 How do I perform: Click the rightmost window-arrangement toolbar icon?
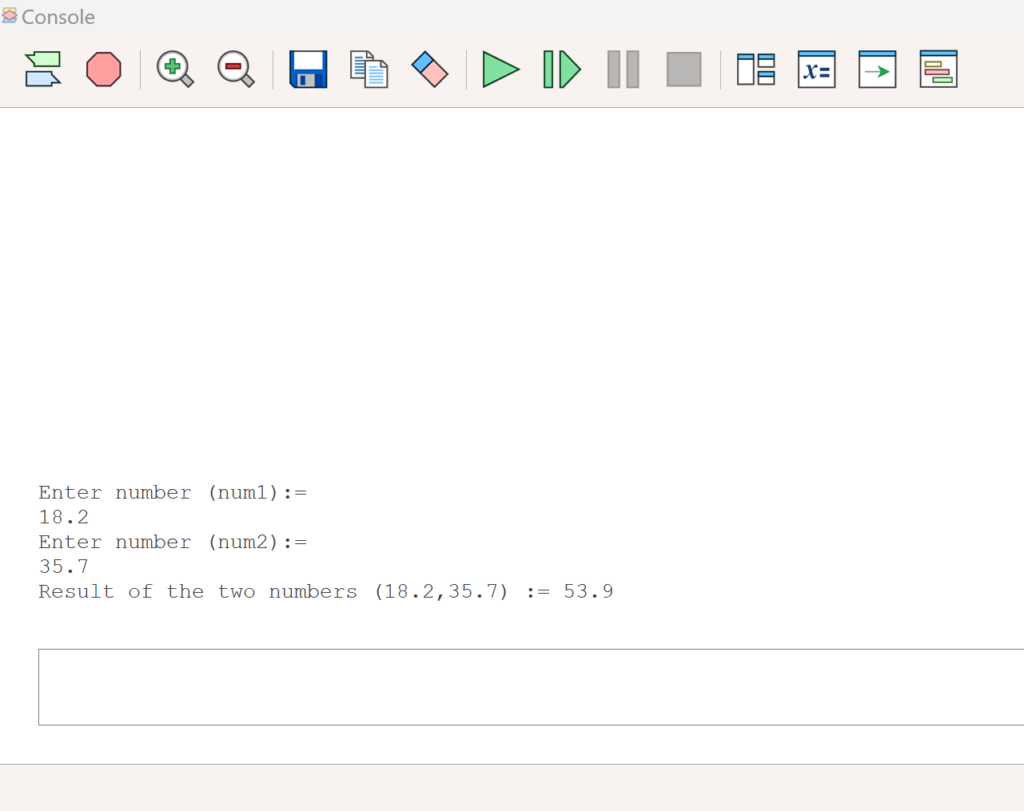(937, 70)
